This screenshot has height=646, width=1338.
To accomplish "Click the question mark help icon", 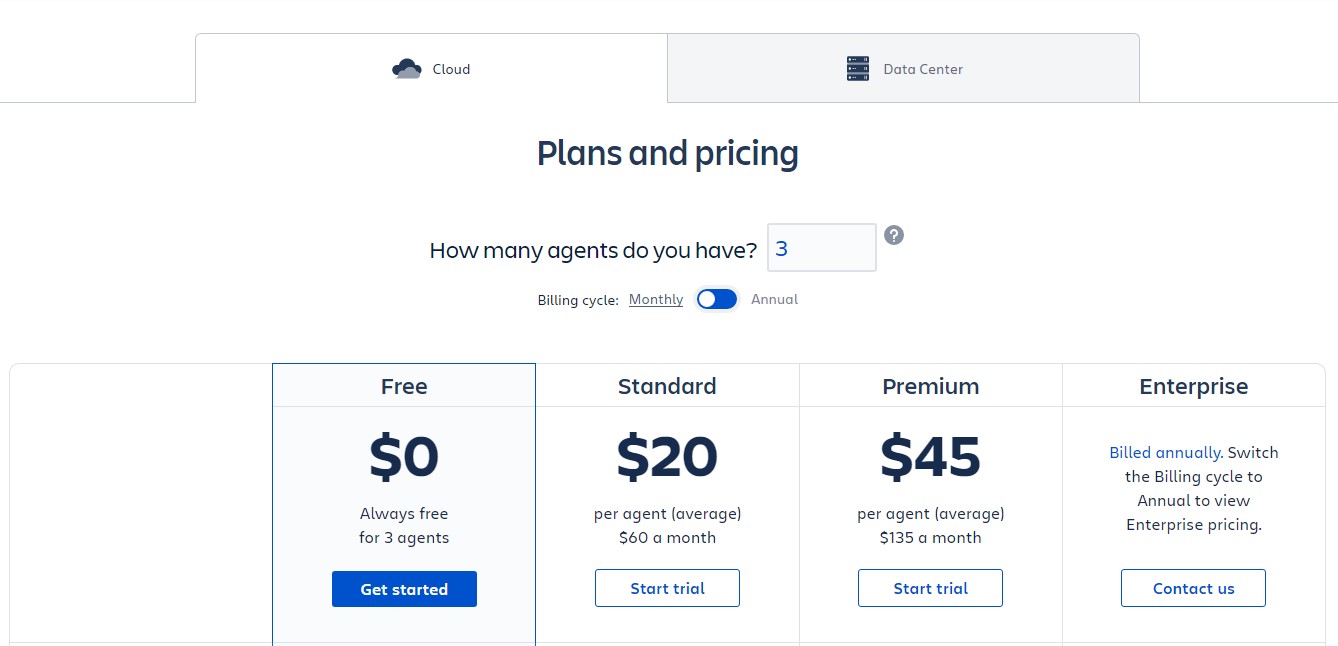I will (x=894, y=235).
